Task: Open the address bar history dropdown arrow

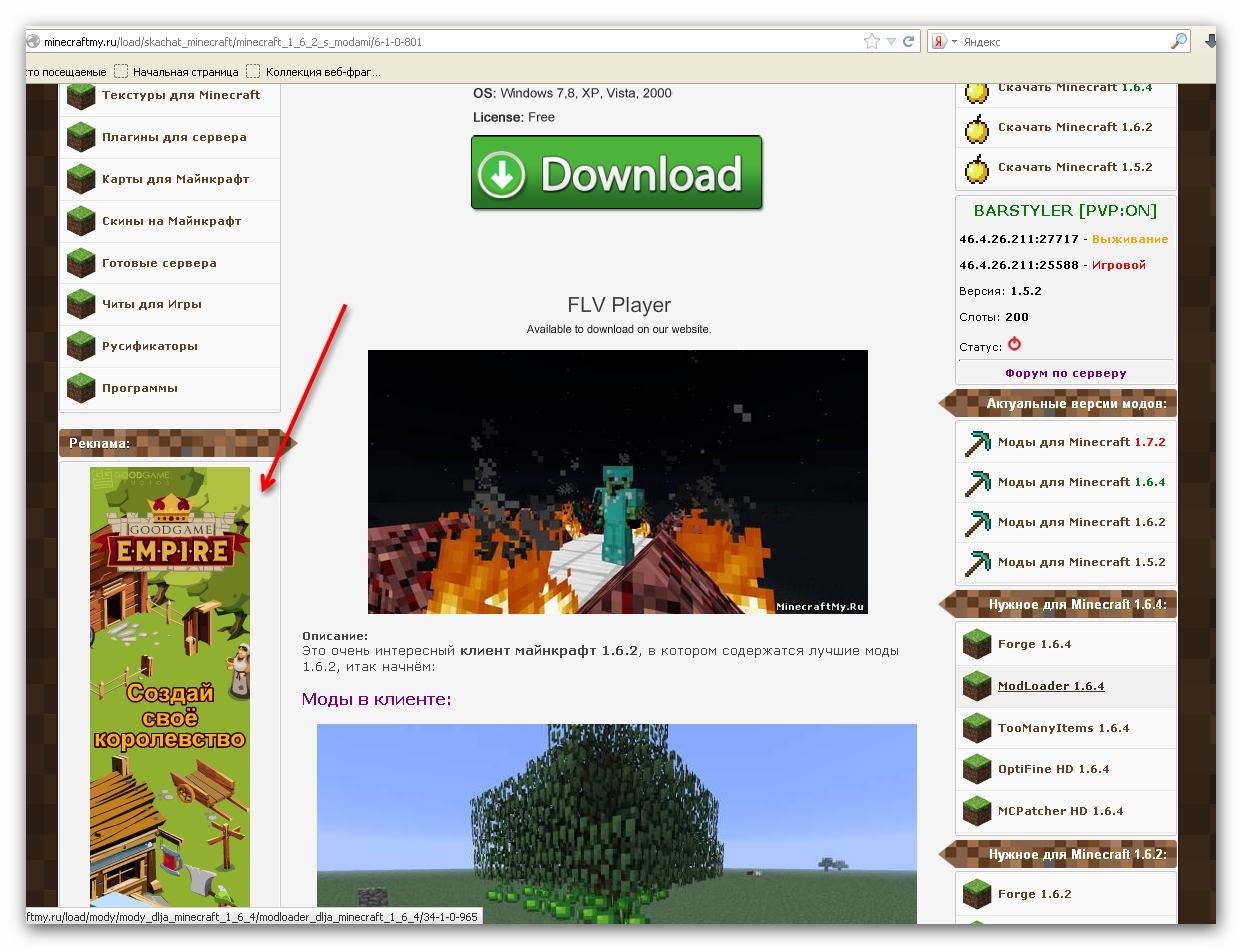Action: (x=891, y=42)
